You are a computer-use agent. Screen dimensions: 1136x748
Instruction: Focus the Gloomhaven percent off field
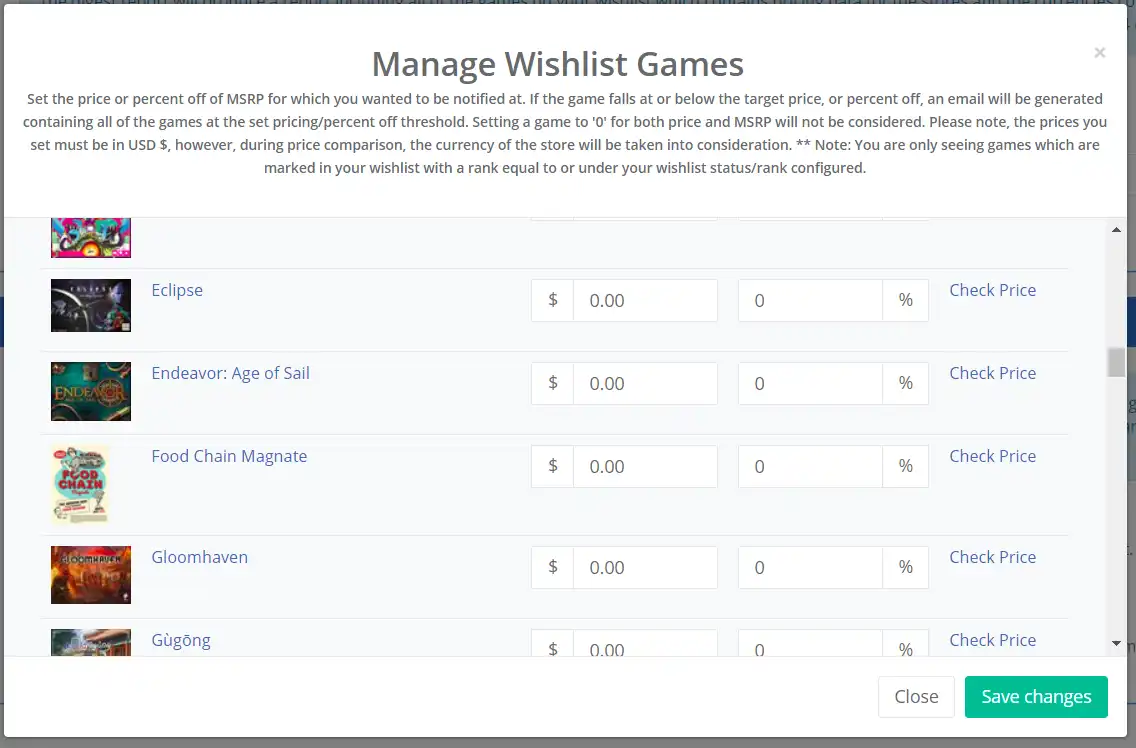(x=810, y=567)
